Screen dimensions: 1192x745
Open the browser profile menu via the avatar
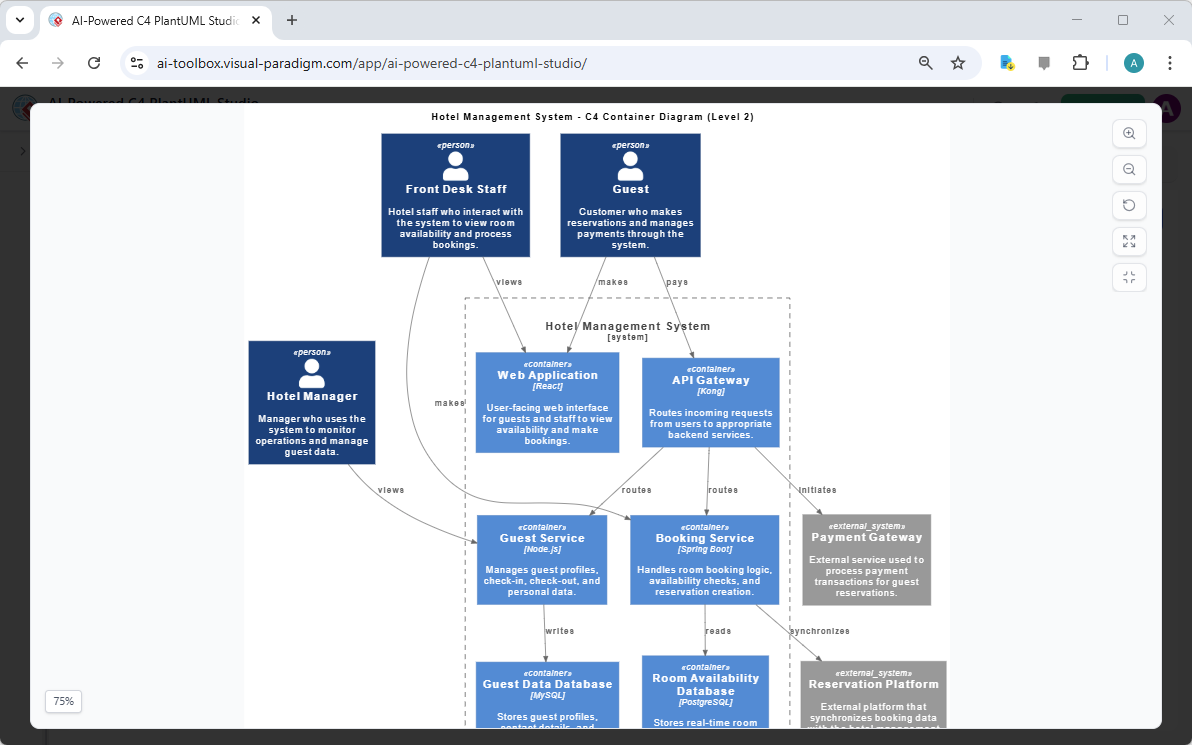click(1133, 62)
